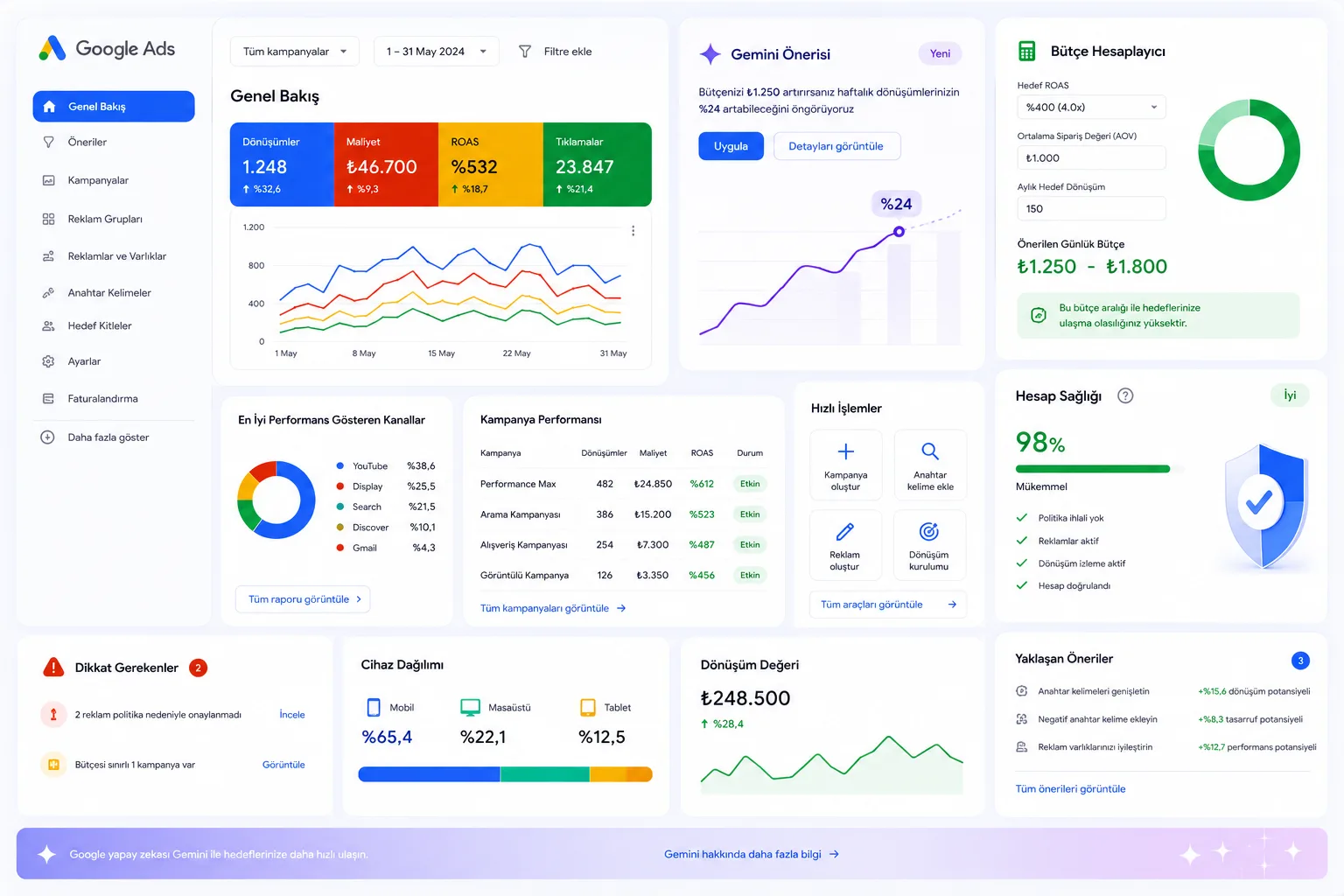Click the channels donut chart
Screen dimensions: 1344x896
(x=276, y=500)
